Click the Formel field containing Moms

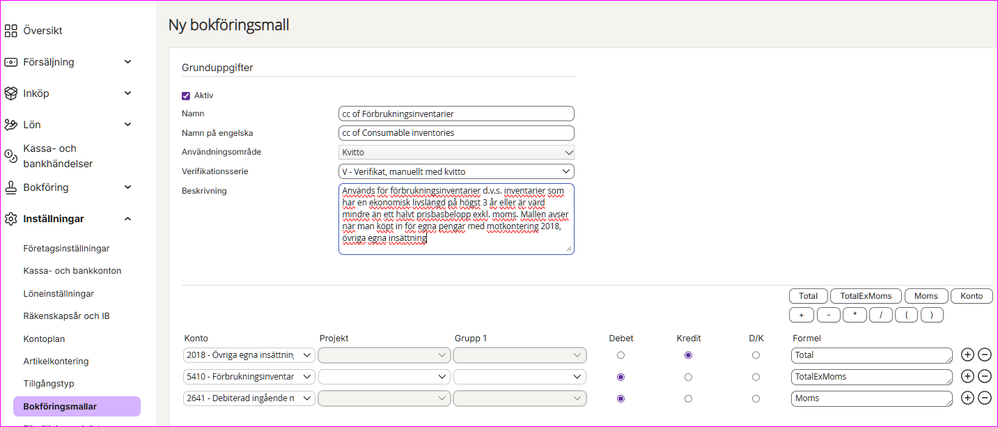pos(872,398)
